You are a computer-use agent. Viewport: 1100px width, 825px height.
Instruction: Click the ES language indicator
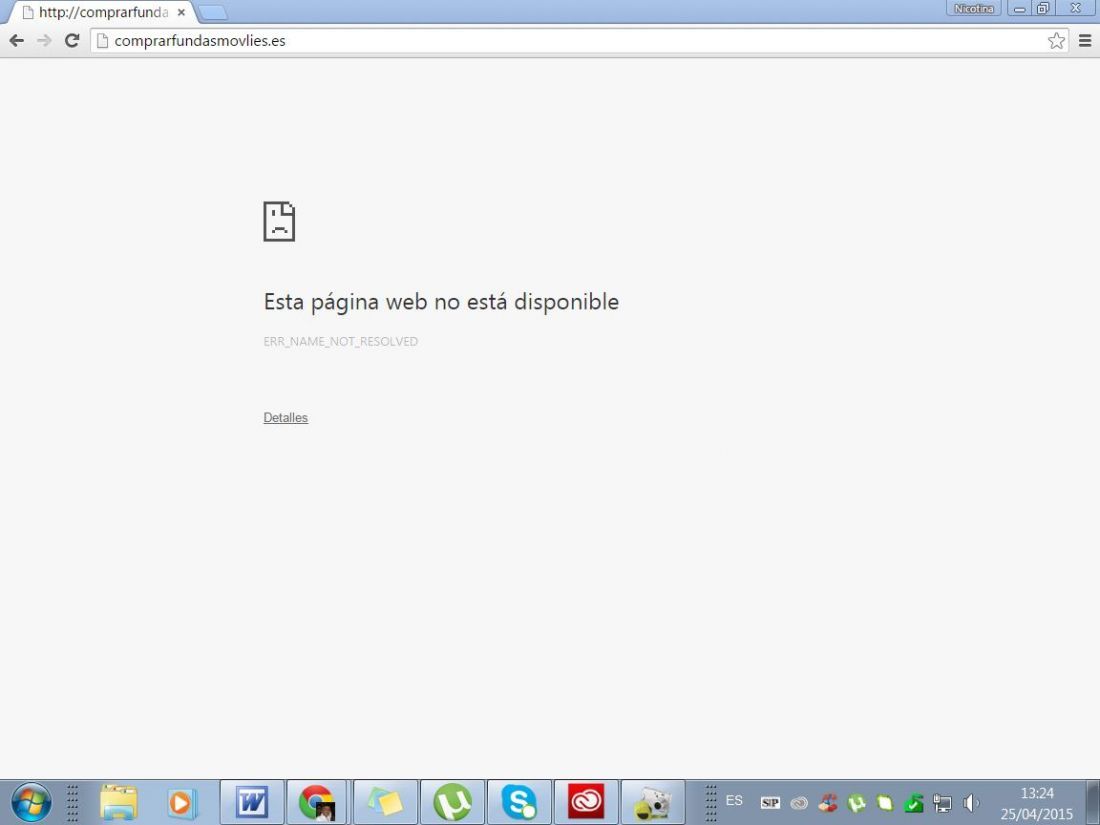(734, 800)
